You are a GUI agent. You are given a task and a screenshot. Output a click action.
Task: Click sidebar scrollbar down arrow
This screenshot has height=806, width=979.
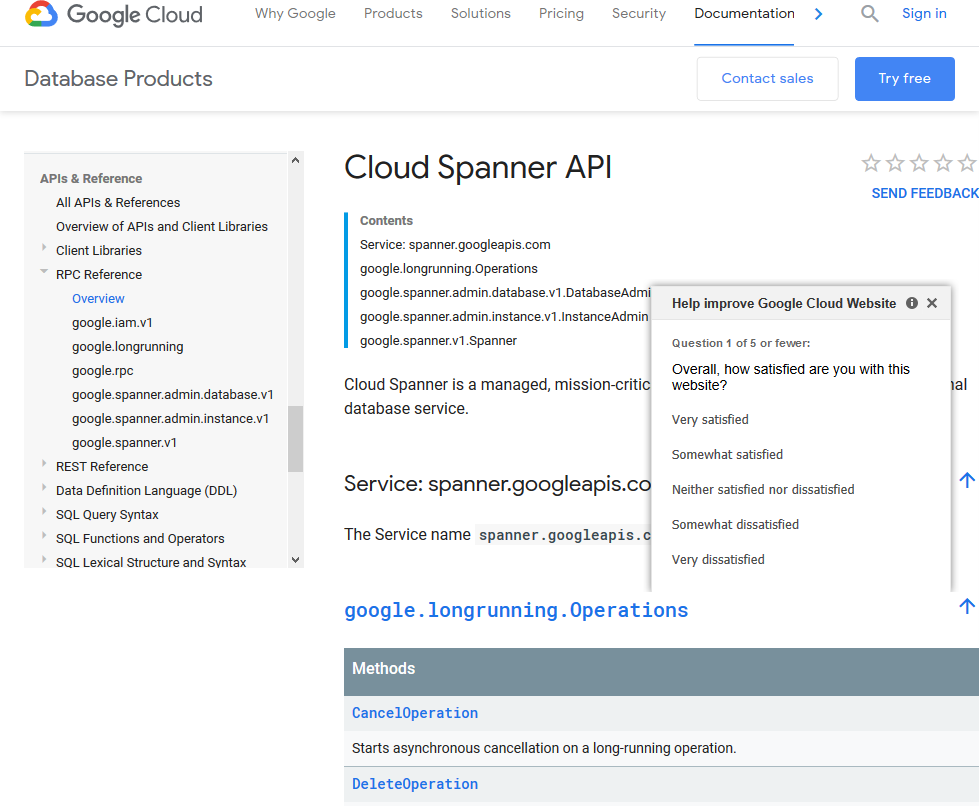pos(295,560)
